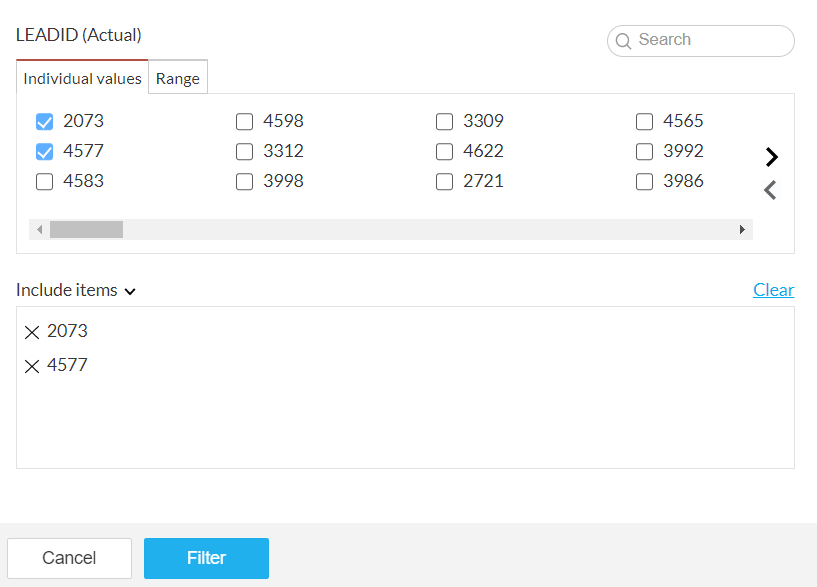Image resolution: width=817 pixels, height=587 pixels.
Task: Click the scrollbar right arrow
Action: (x=742, y=230)
